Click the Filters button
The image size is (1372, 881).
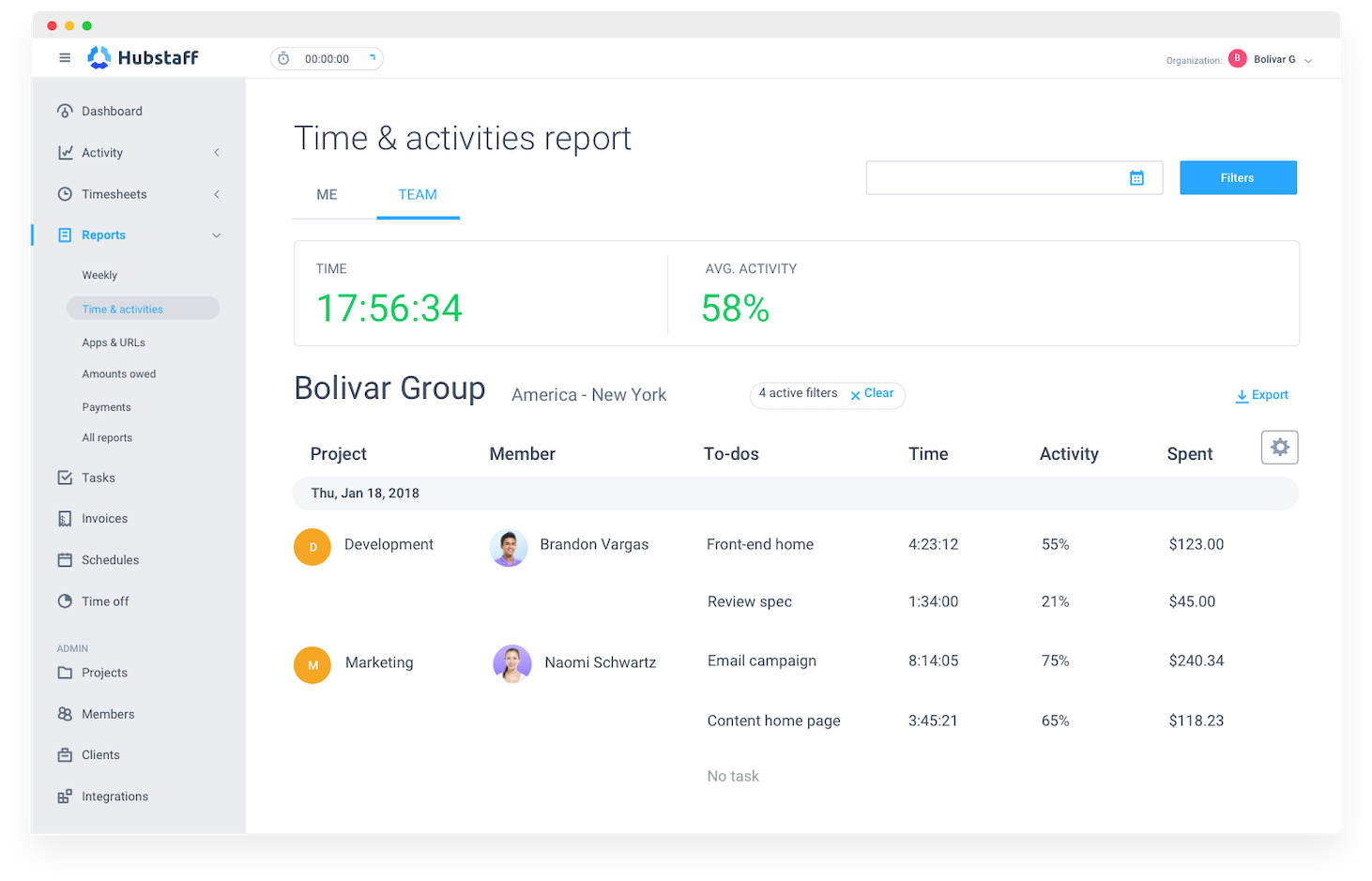1238,177
